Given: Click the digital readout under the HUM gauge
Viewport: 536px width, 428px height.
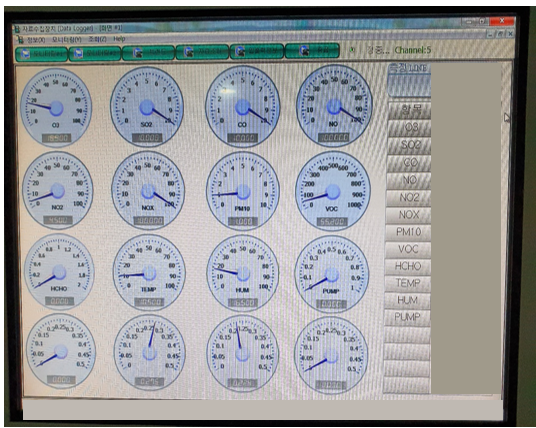Looking at the screenshot, I should pyautogui.click(x=242, y=303).
